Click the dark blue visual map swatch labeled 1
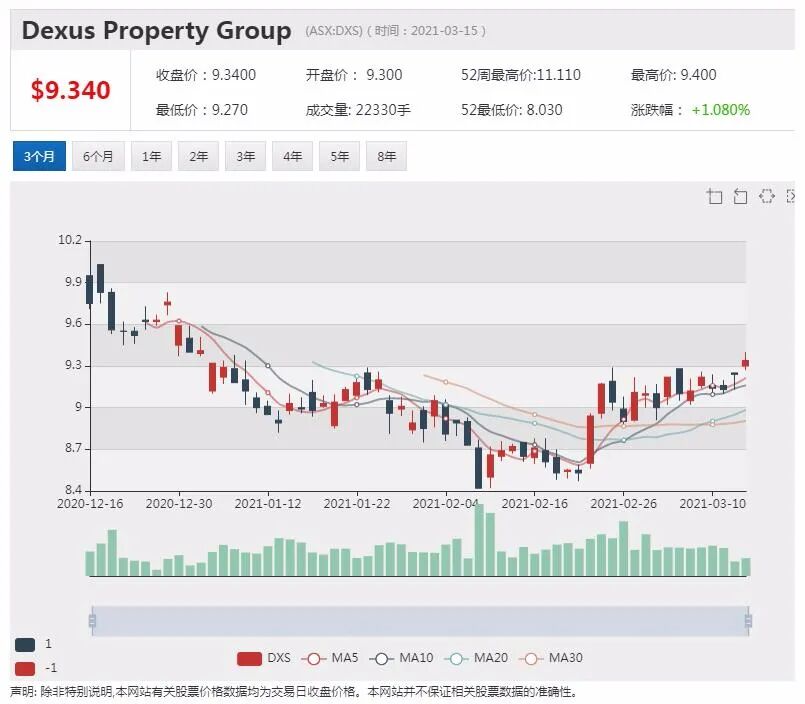Screen dimensions: 805x704 pyautogui.click(x=25, y=644)
